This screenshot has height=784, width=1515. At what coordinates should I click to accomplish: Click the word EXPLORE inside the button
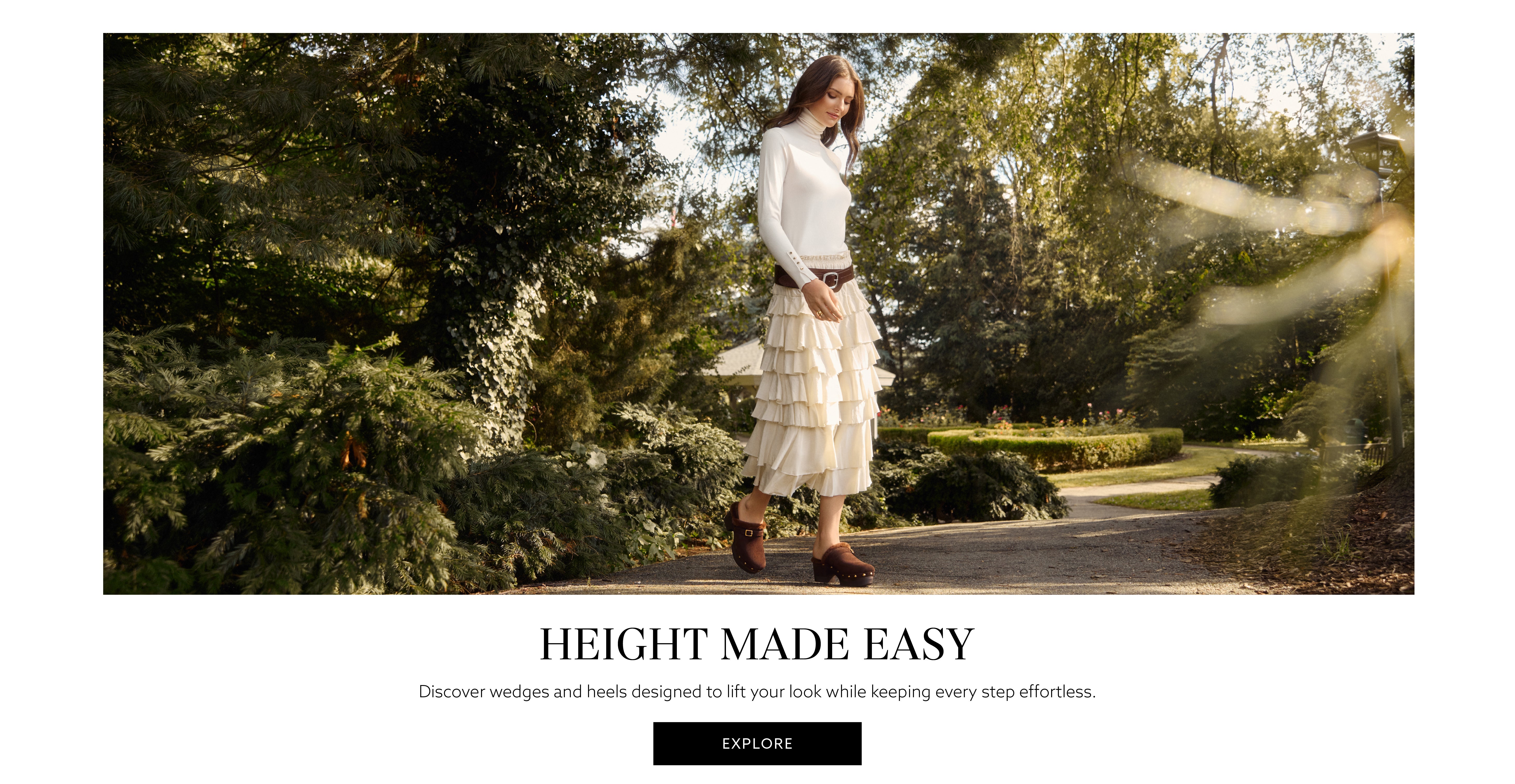point(757,743)
